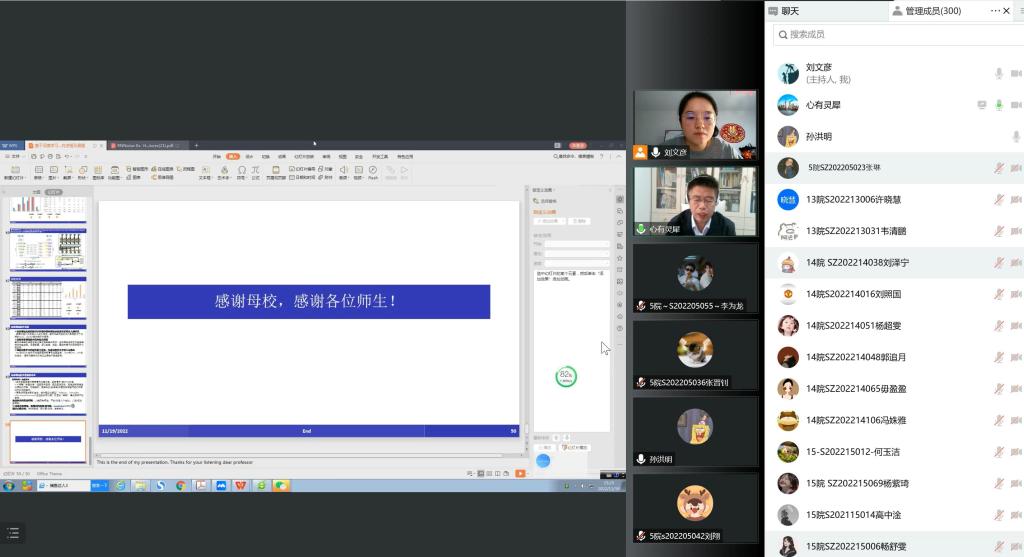
Task: Click the 感谢母校 slide title banner
Action: pos(308,301)
